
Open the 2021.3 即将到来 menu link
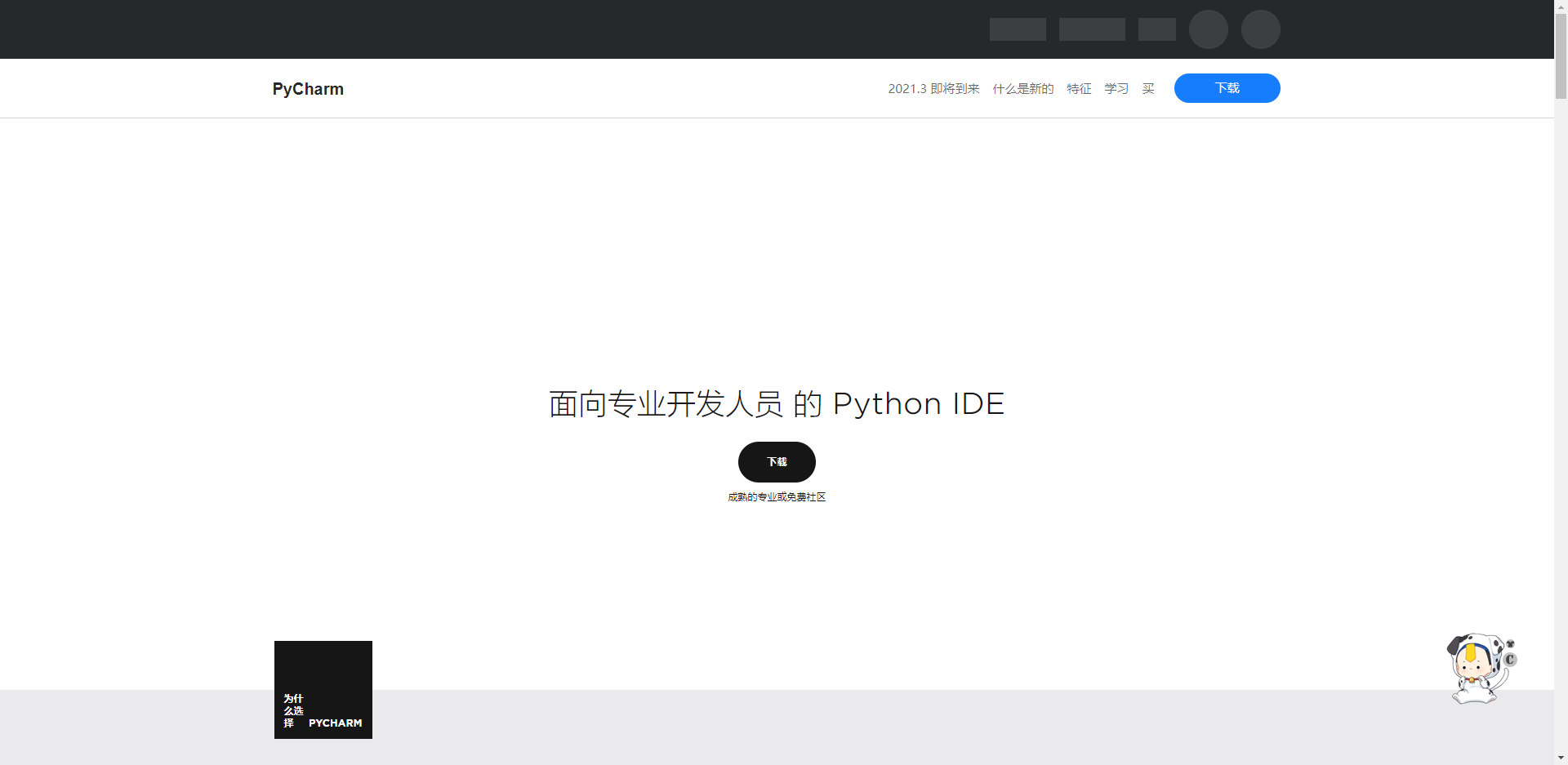pos(933,88)
